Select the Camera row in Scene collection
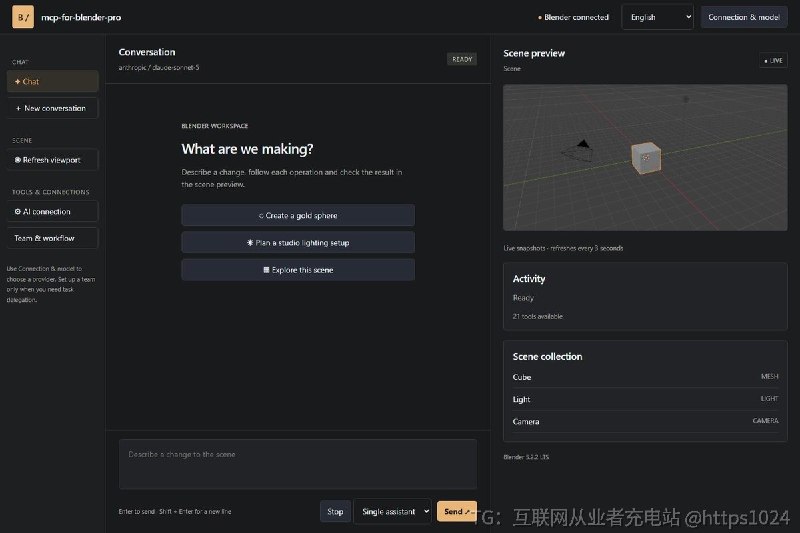The image size is (800, 533). (645, 421)
